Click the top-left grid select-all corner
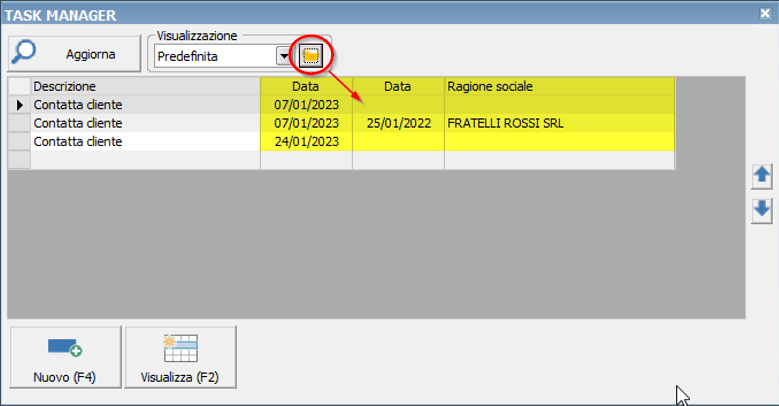The width and height of the screenshot is (779, 406). tap(19, 87)
